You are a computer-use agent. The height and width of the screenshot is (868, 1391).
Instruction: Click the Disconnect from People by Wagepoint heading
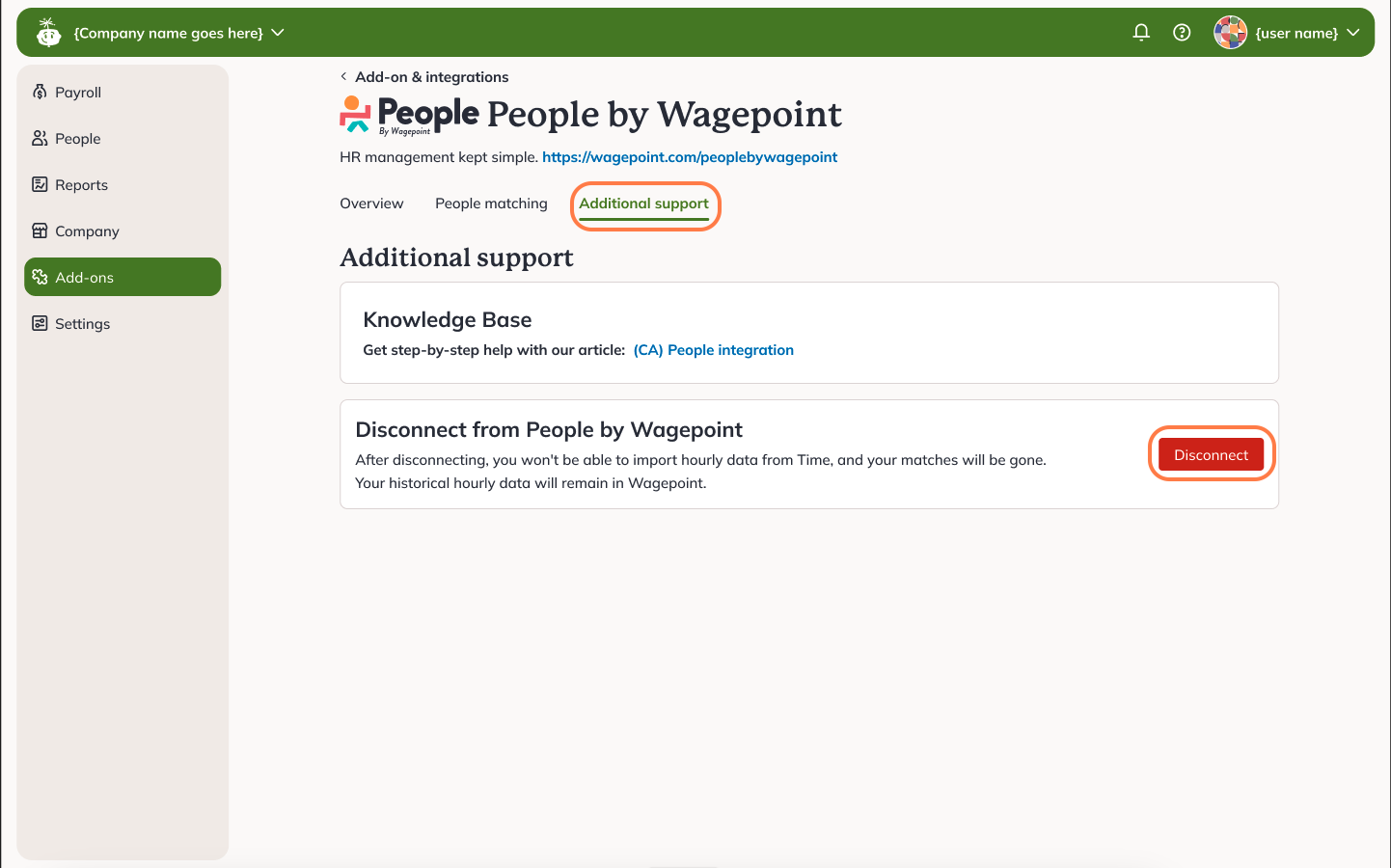[x=549, y=429]
